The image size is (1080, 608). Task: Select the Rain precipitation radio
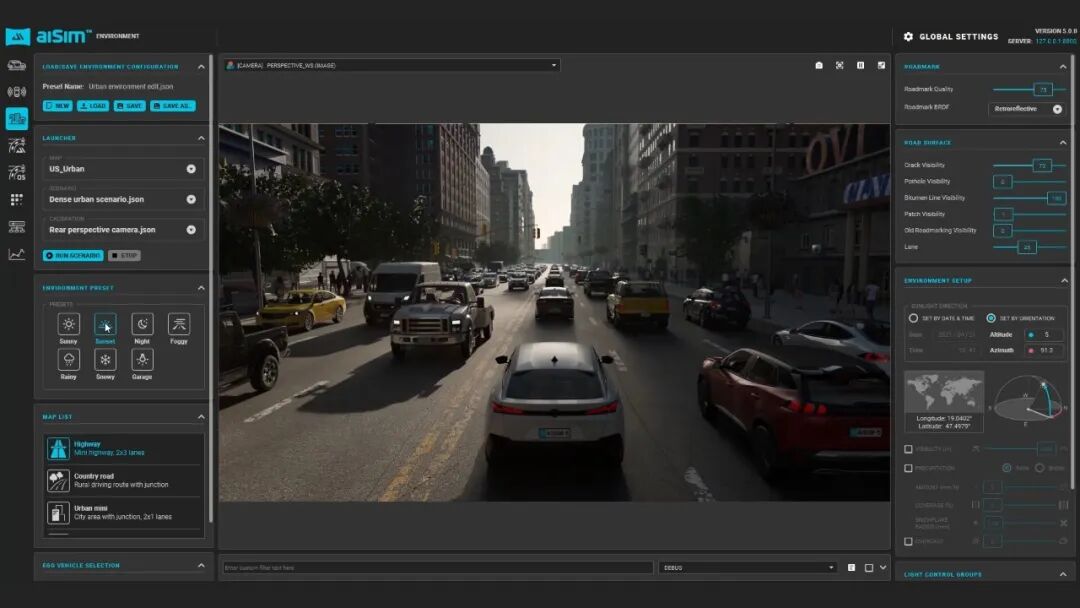1006,468
